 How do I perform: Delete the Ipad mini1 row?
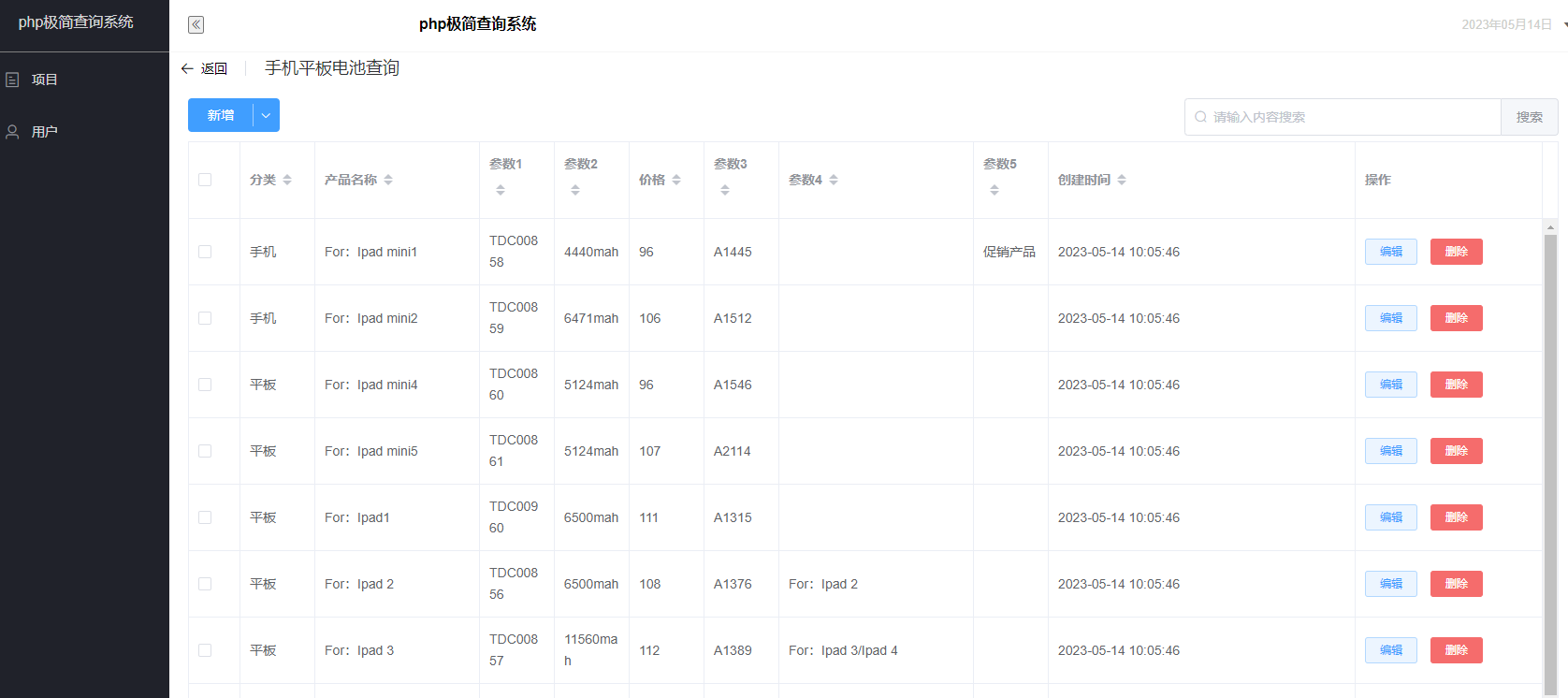click(x=1457, y=252)
